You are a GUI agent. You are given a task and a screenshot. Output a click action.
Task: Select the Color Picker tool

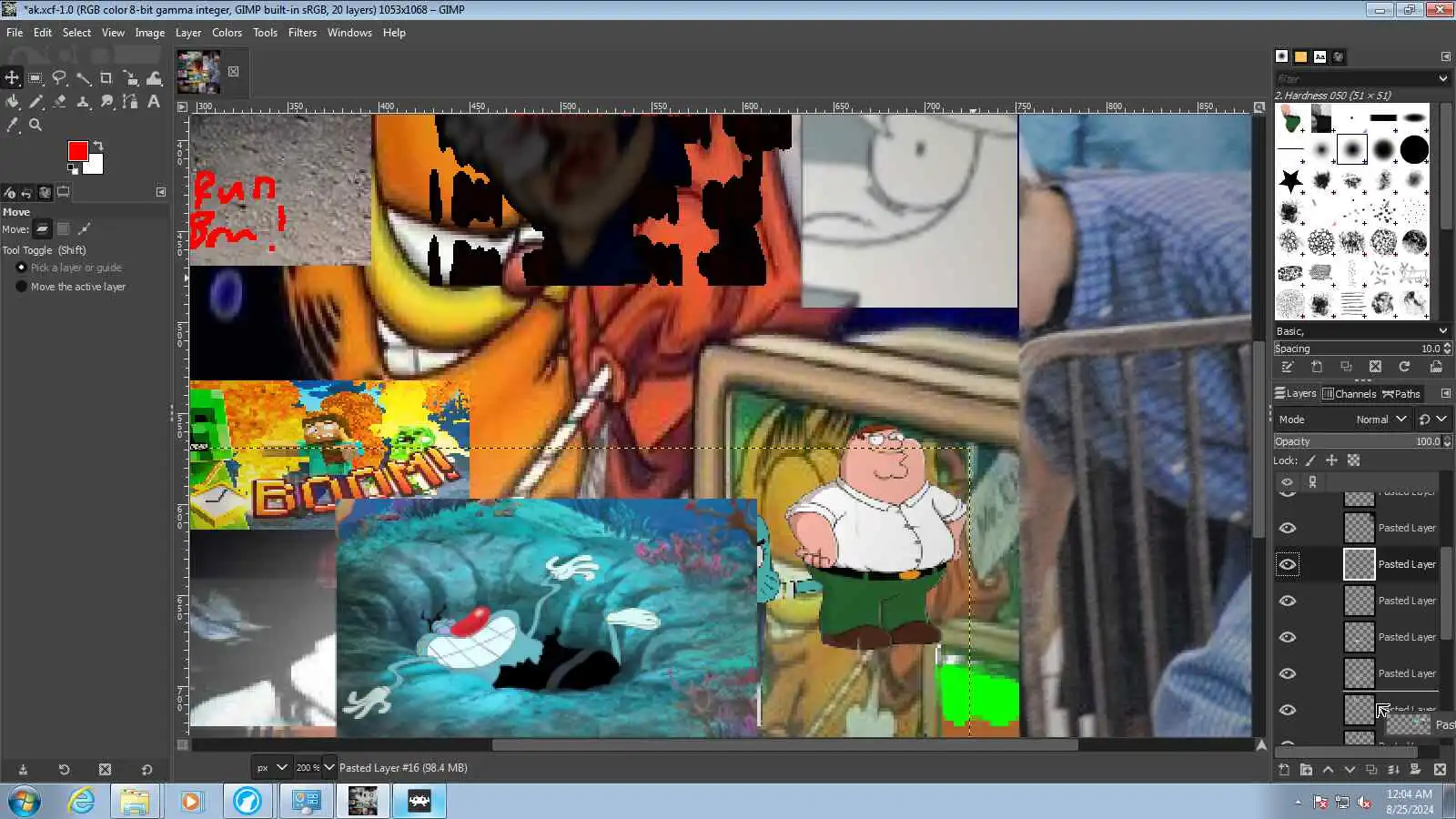pyautogui.click(x=13, y=126)
